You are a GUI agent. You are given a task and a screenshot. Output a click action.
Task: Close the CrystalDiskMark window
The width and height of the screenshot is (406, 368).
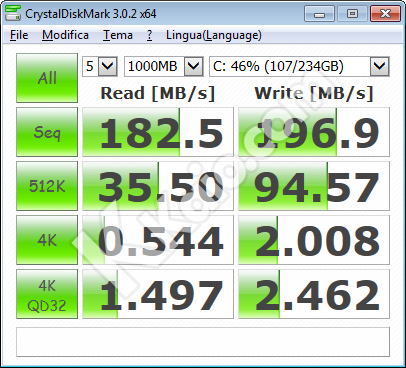(x=385, y=14)
